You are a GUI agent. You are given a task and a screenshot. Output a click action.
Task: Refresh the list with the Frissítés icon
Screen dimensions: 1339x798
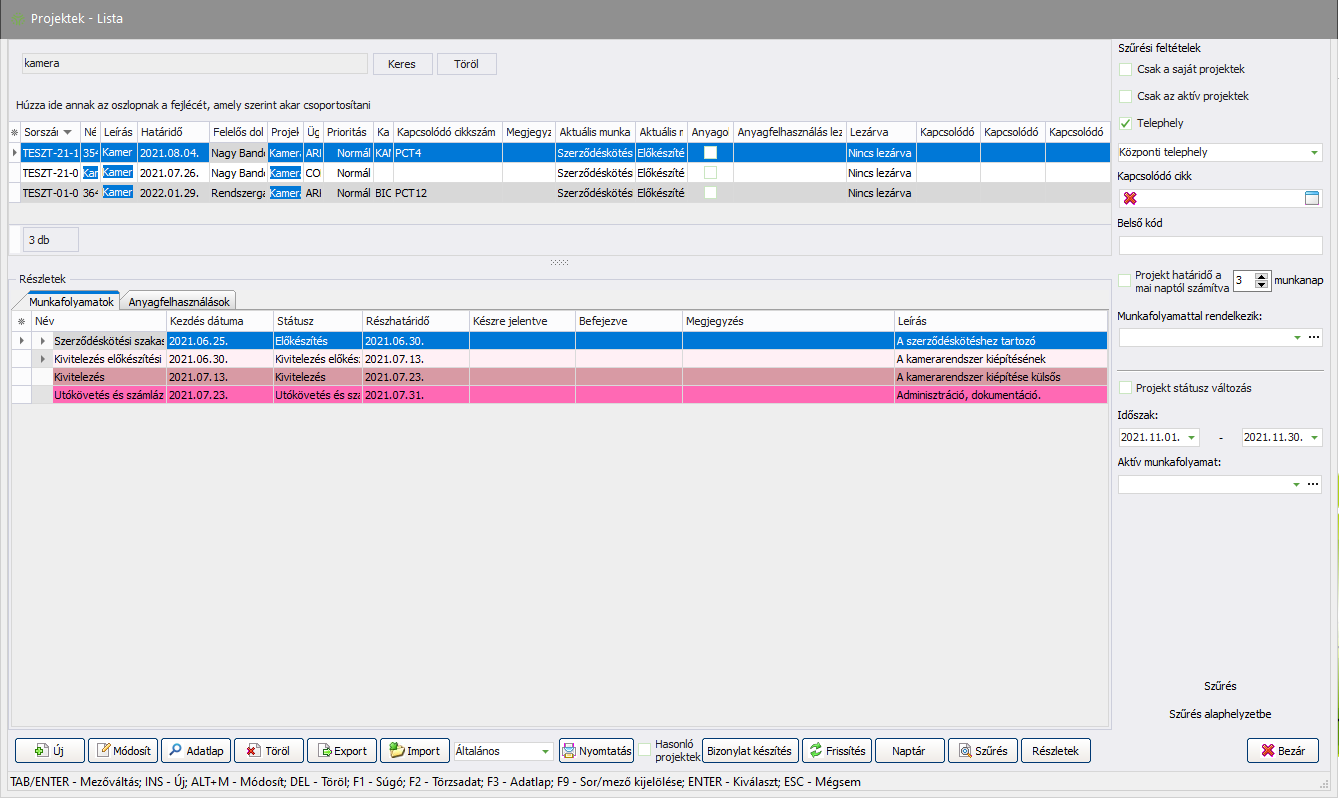[x=837, y=751]
